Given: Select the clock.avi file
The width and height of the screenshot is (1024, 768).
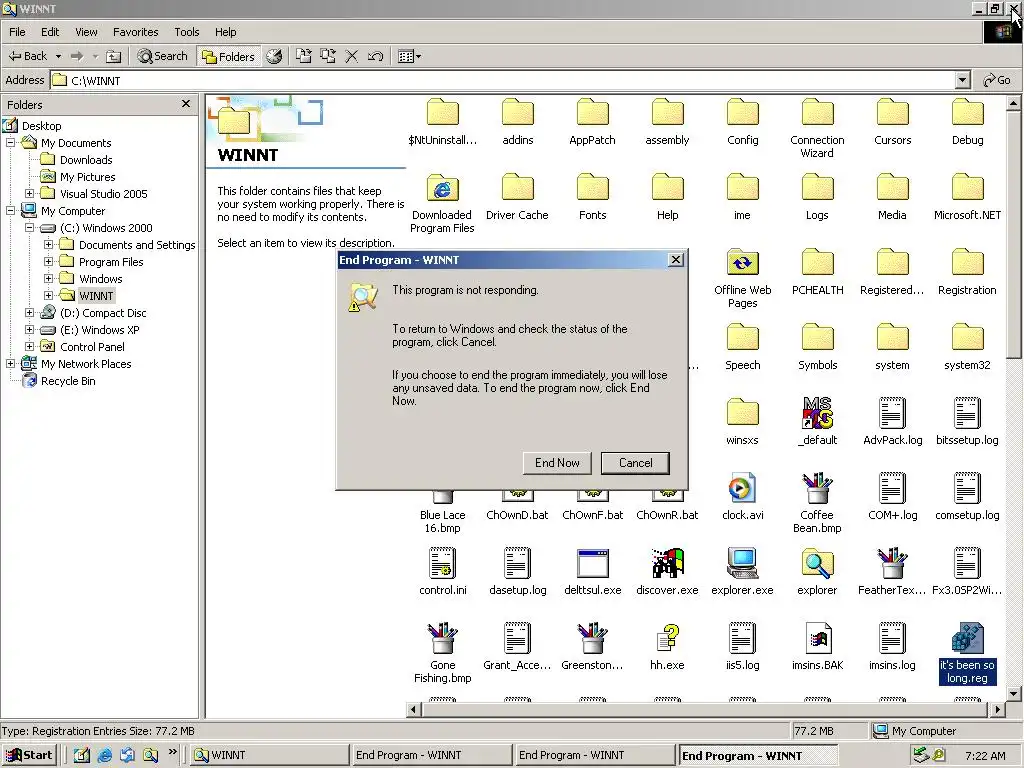Looking at the screenshot, I should tap(743, 496).
